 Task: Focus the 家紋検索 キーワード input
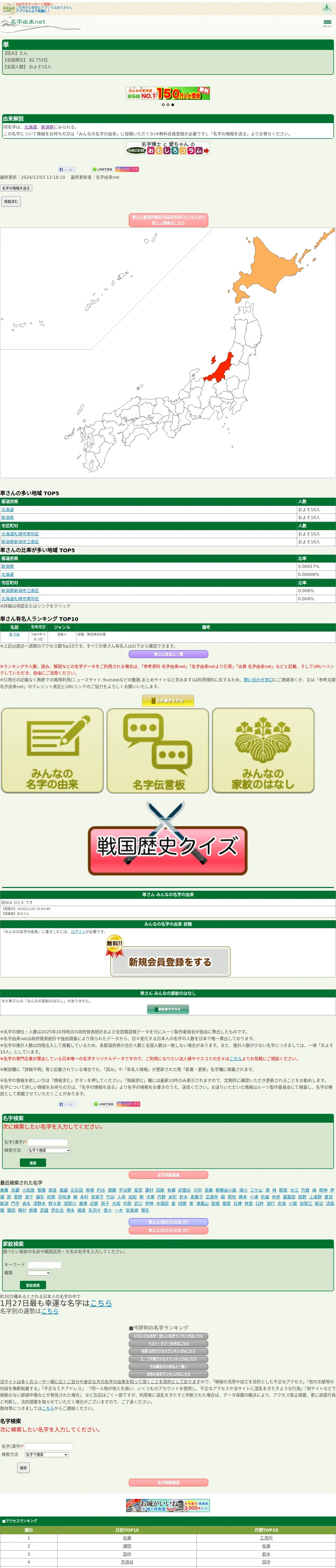(44, 1265)
